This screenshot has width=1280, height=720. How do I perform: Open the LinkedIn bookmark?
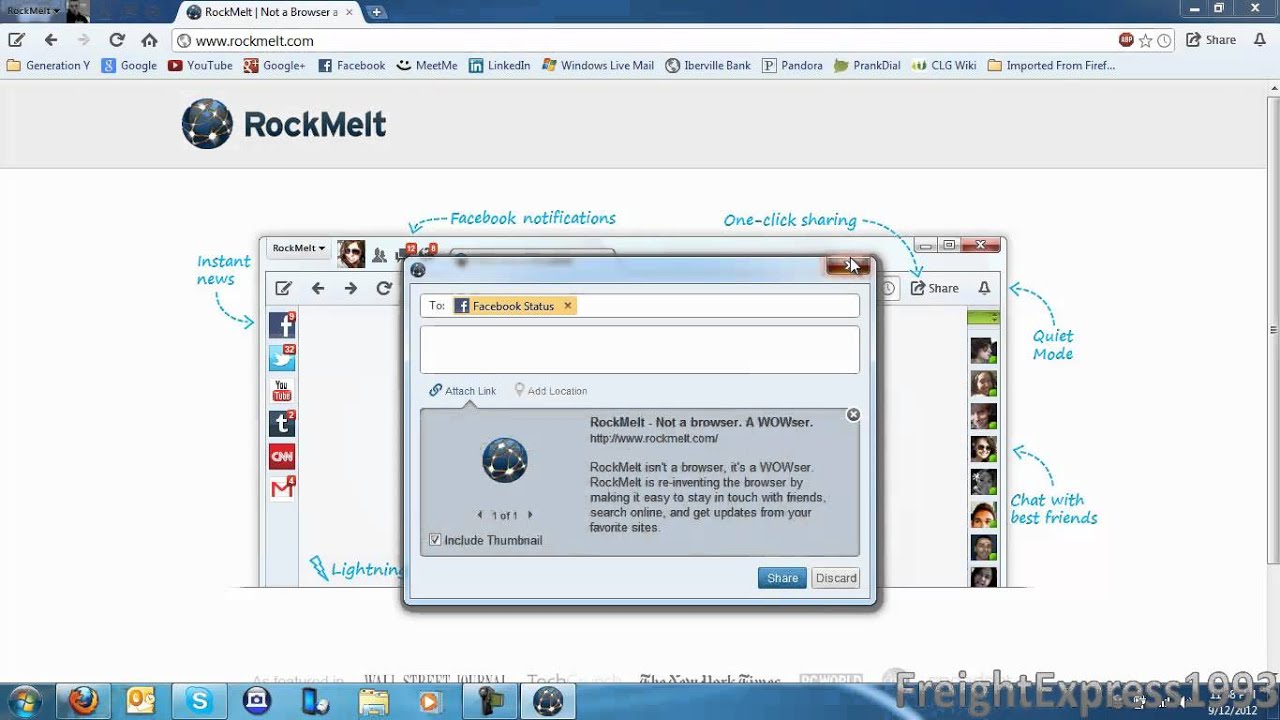pyautogui.click(x=499, y=65)
